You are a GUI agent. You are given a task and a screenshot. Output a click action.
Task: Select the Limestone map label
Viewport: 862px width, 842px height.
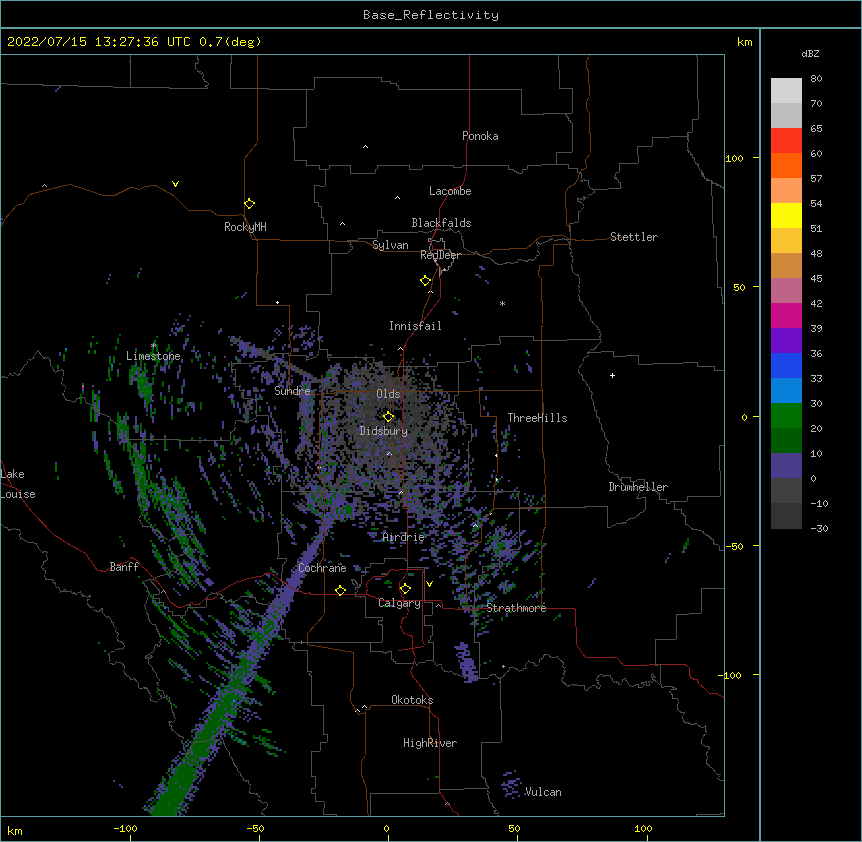pos(153,356)
